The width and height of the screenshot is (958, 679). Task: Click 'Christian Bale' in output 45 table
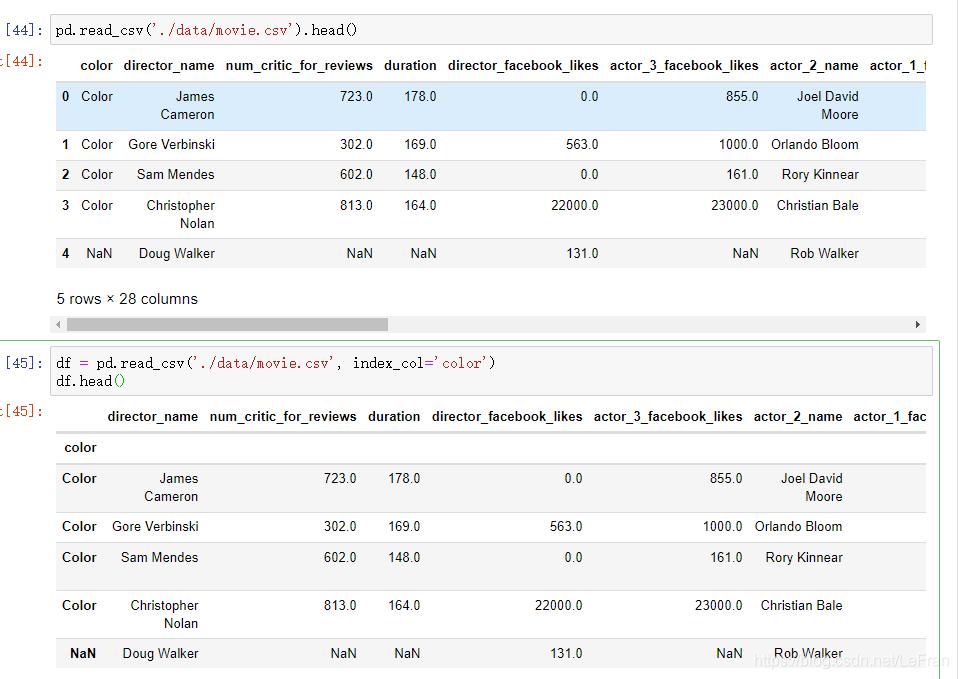pos(802,606)
